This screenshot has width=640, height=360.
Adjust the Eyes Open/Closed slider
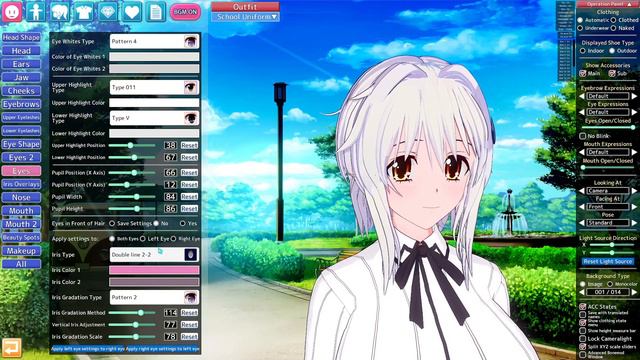[608, 127]
